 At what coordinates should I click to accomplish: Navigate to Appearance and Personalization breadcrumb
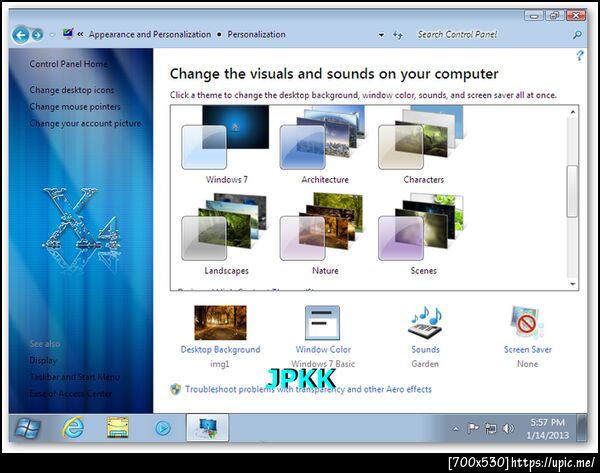tap(150, 34)
